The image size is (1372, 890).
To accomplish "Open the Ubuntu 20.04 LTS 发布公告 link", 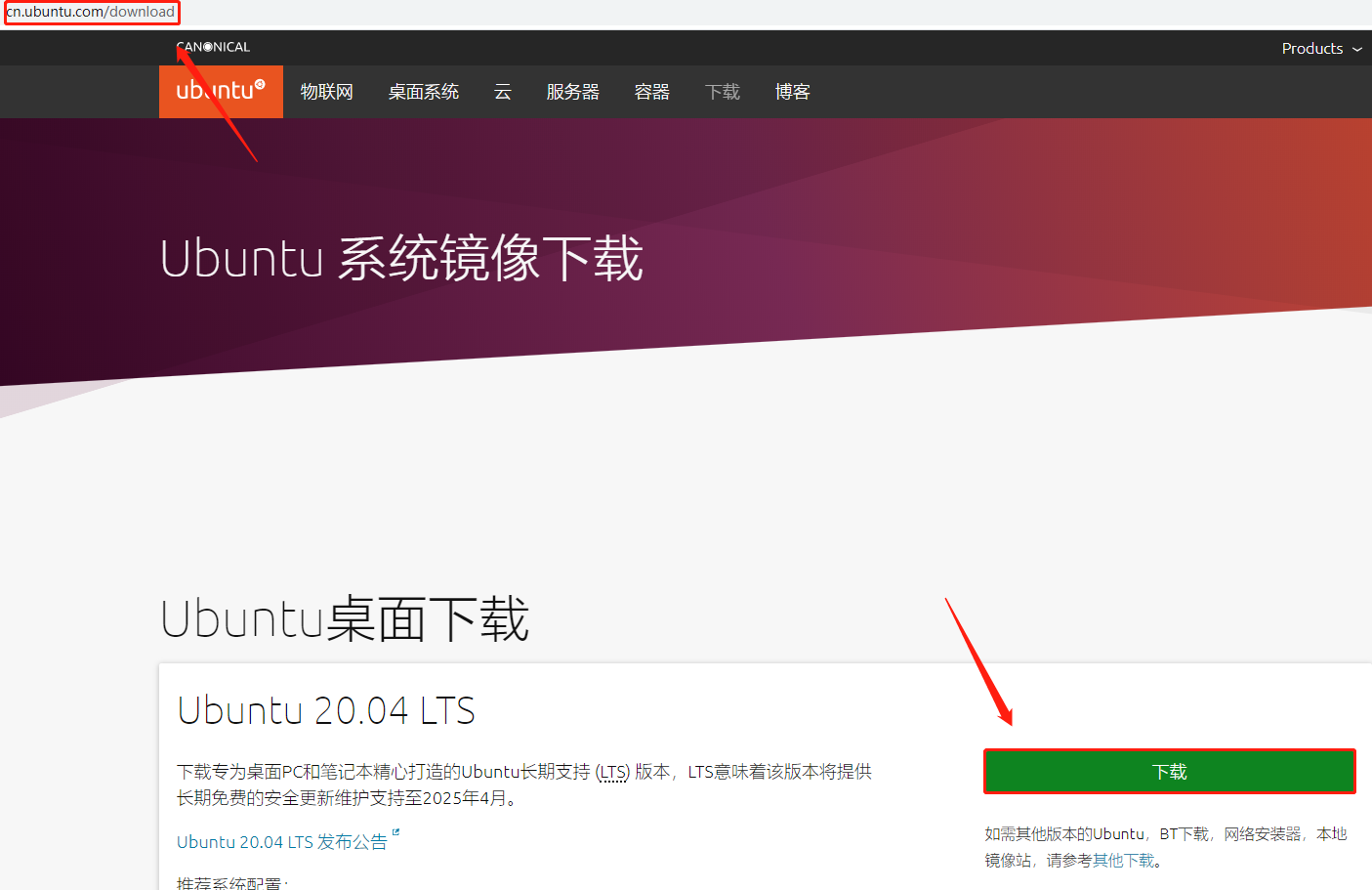I will [282, 842].
